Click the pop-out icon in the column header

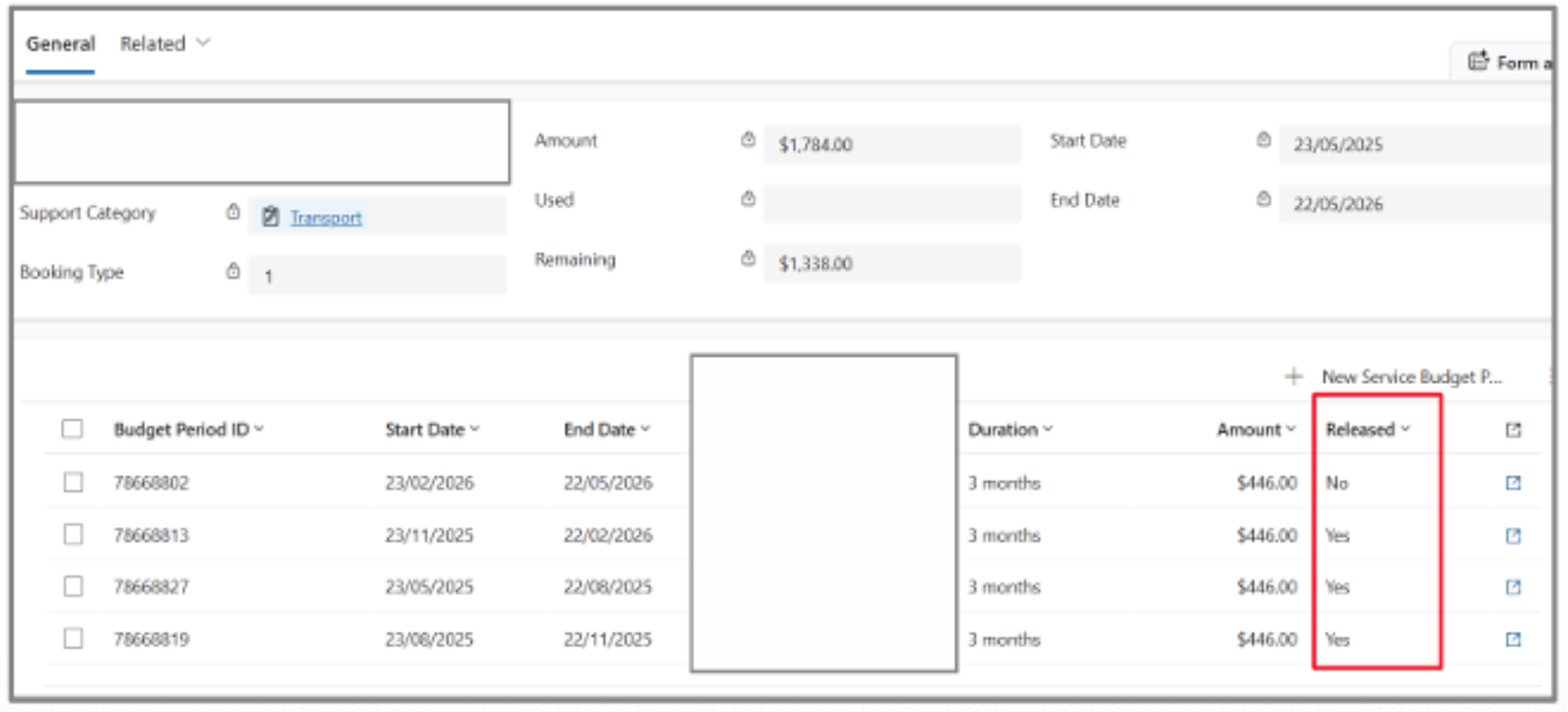click(1512, 430)
